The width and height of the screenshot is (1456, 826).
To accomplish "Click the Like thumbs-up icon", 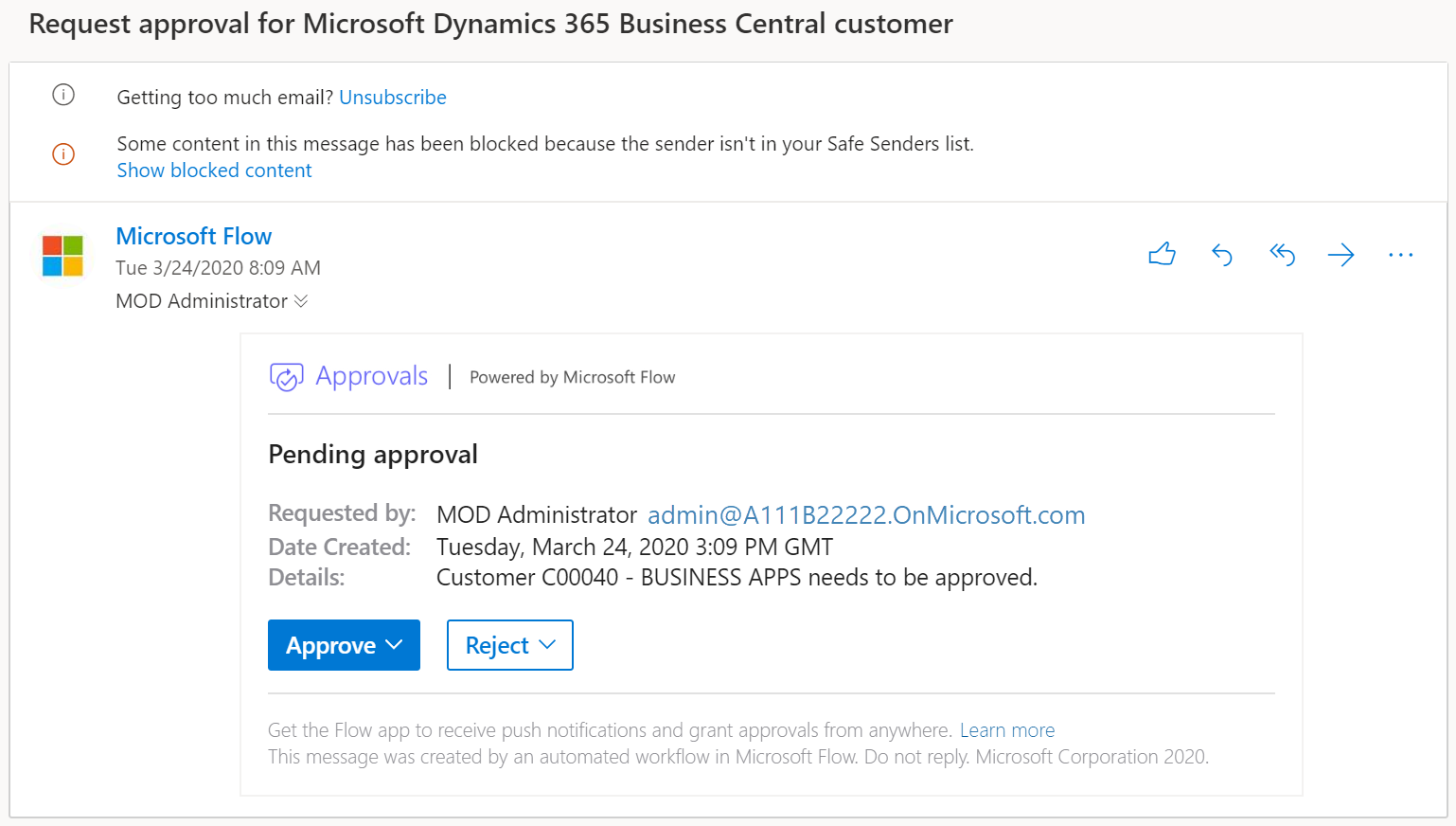I will (1162, 254).
